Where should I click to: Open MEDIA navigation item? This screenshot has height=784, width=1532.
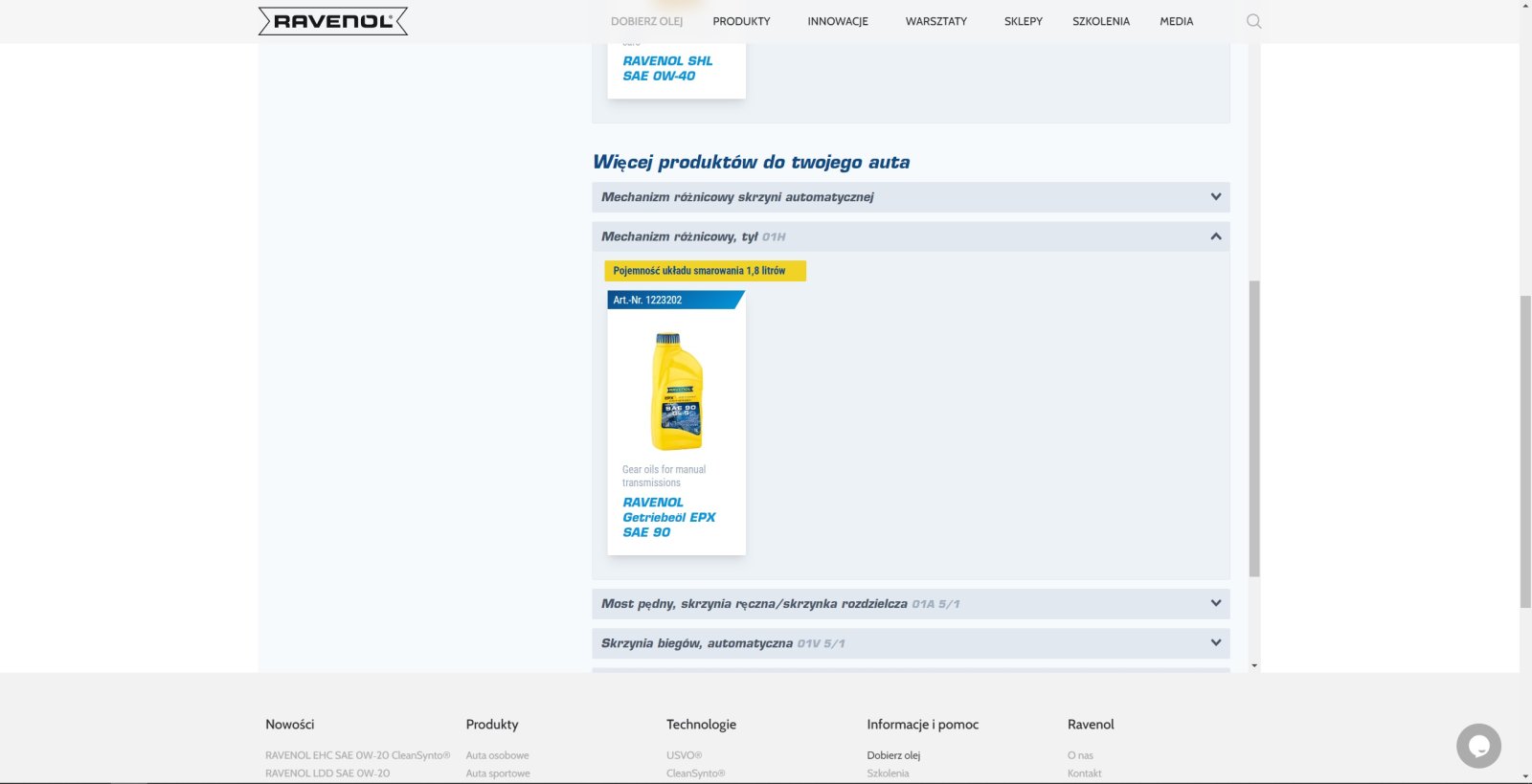tap(1177, 21)
